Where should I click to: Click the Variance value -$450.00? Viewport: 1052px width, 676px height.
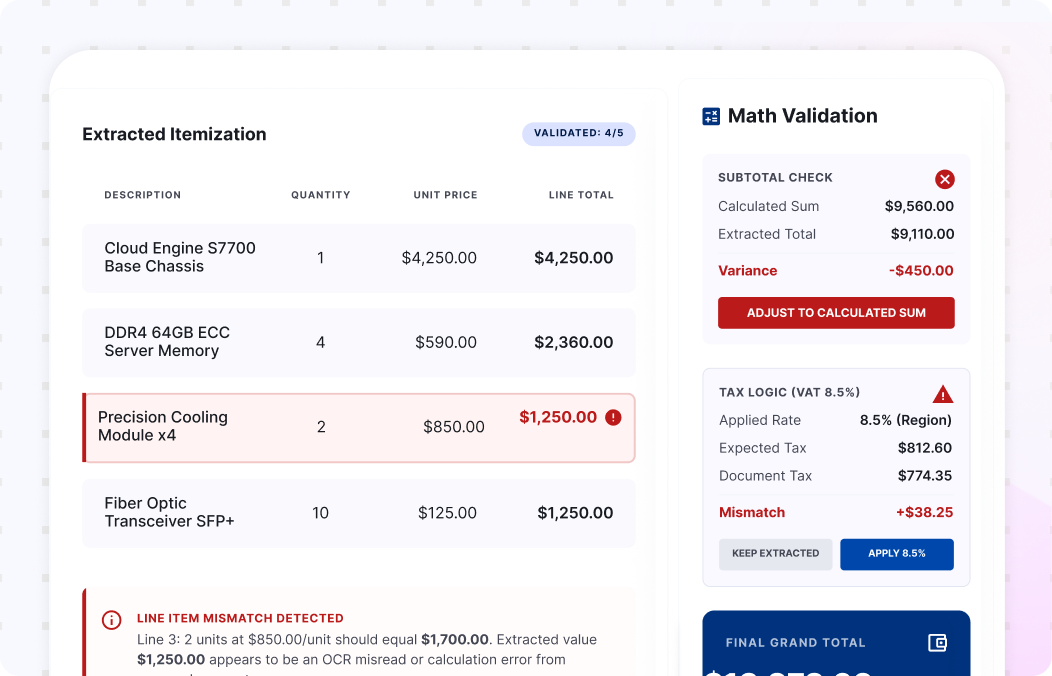(x=921, y=271)
